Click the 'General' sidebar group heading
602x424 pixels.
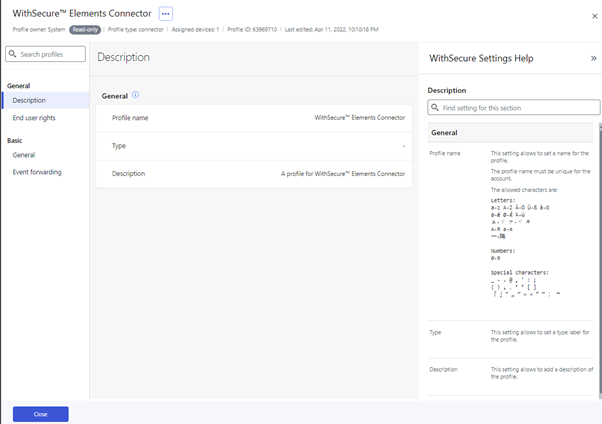click(x=18, y=86)
